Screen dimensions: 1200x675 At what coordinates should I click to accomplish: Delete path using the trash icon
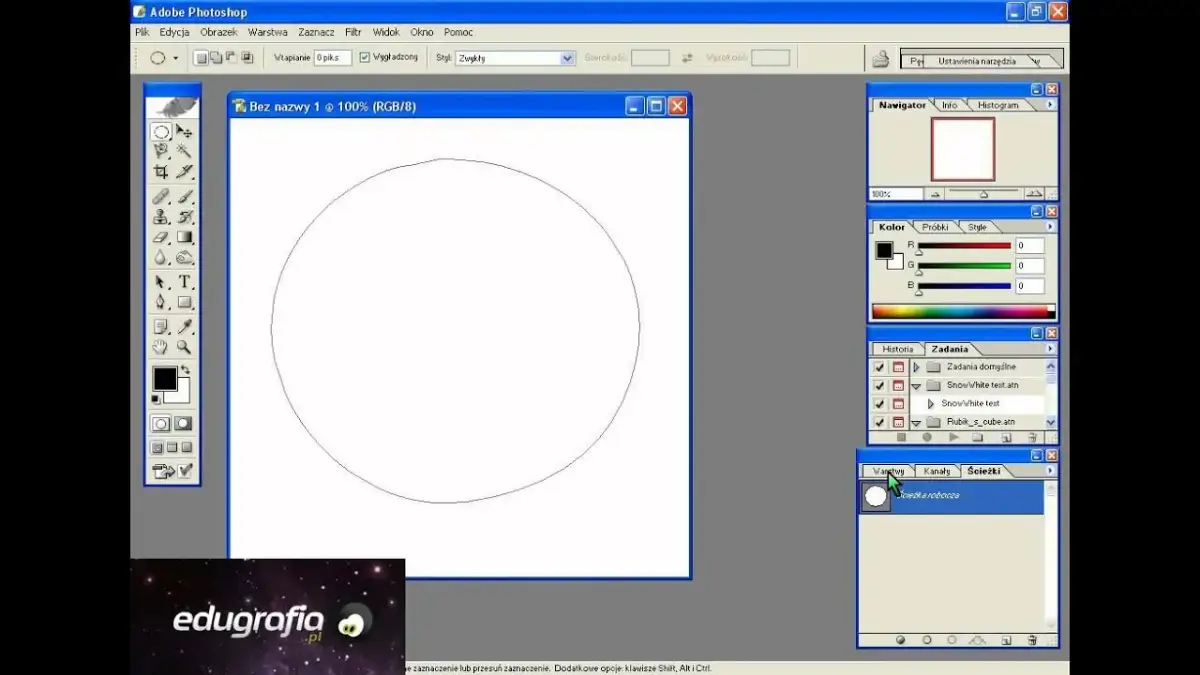[x=1030, y=640]
